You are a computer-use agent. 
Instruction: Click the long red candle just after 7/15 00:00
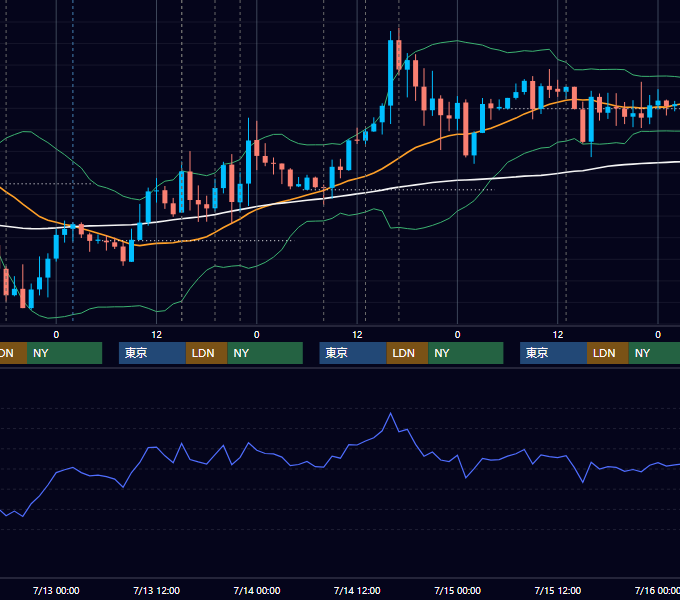click(x=466, y=128)
